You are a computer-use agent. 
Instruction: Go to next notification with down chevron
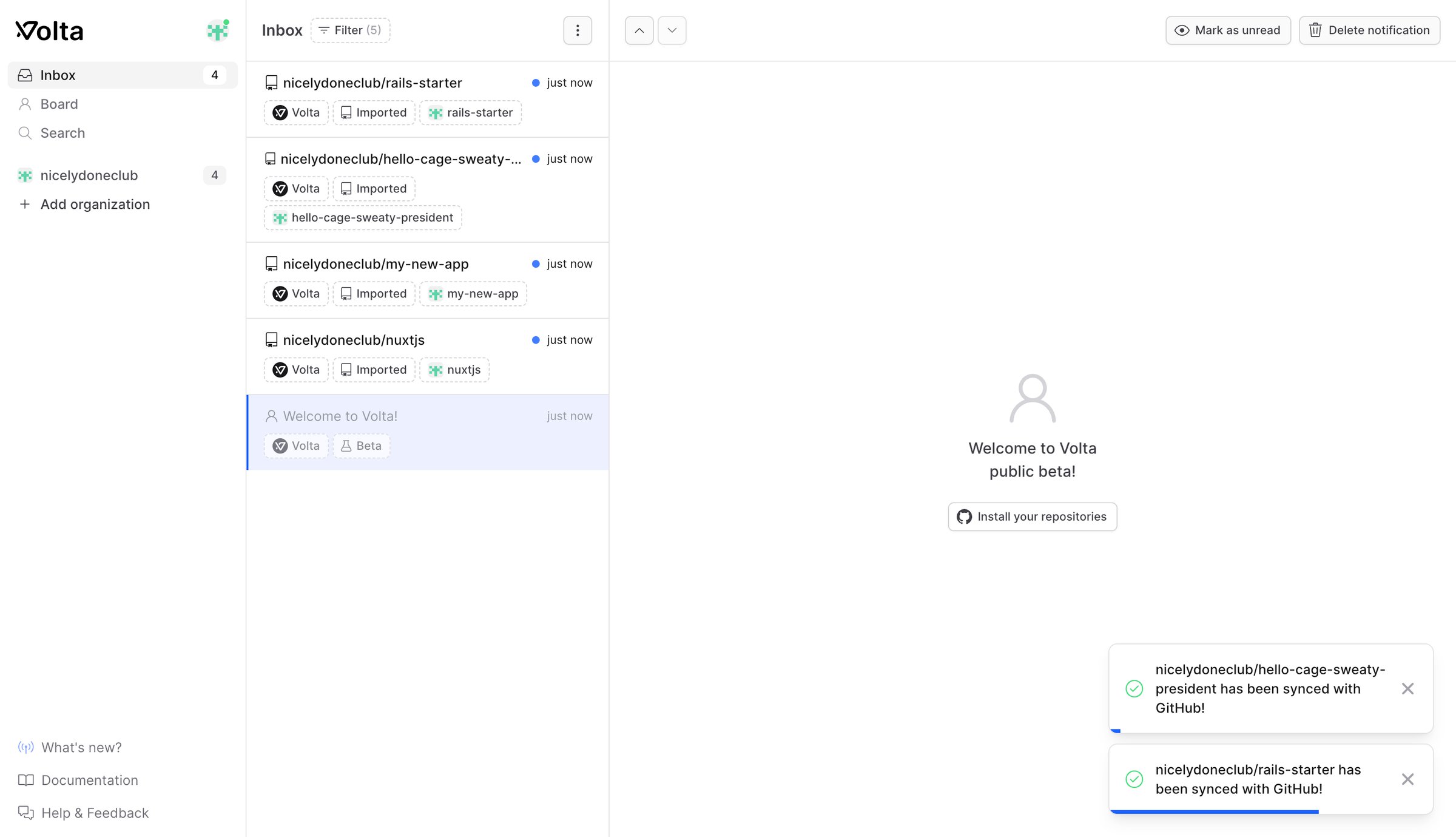tap(672, 30)
